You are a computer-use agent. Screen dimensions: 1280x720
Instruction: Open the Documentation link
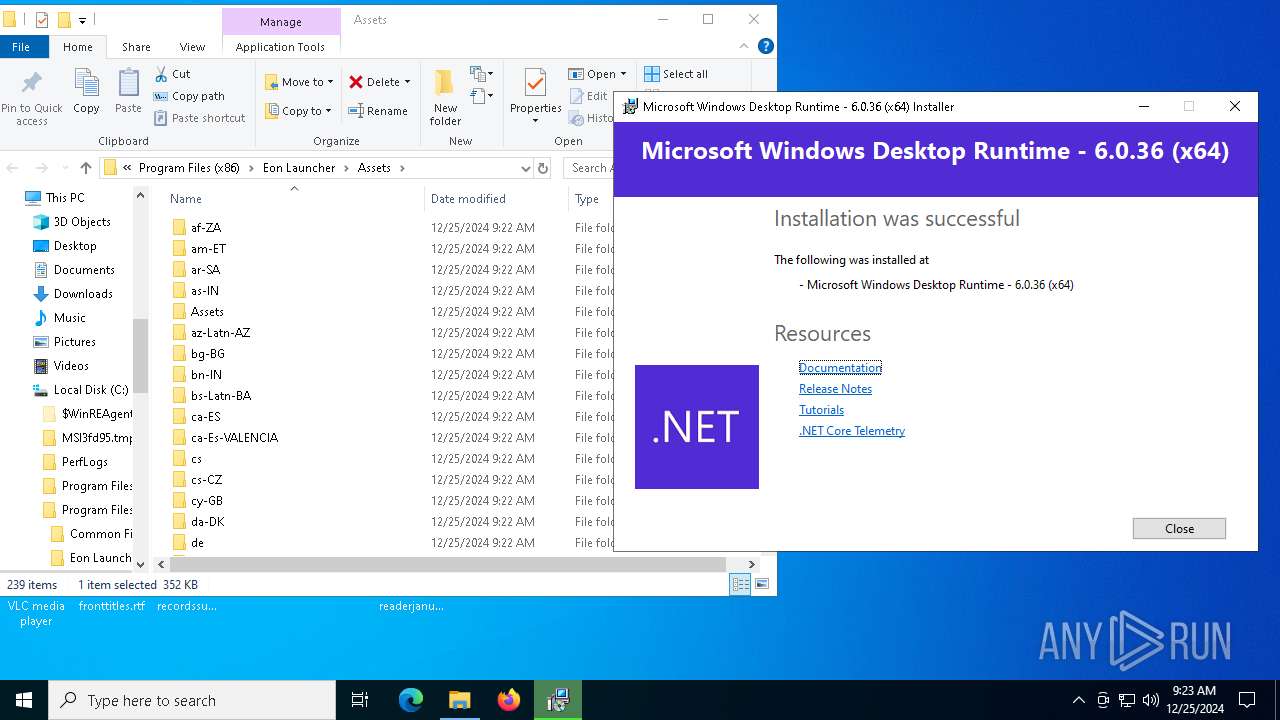(x=840, y=367)
